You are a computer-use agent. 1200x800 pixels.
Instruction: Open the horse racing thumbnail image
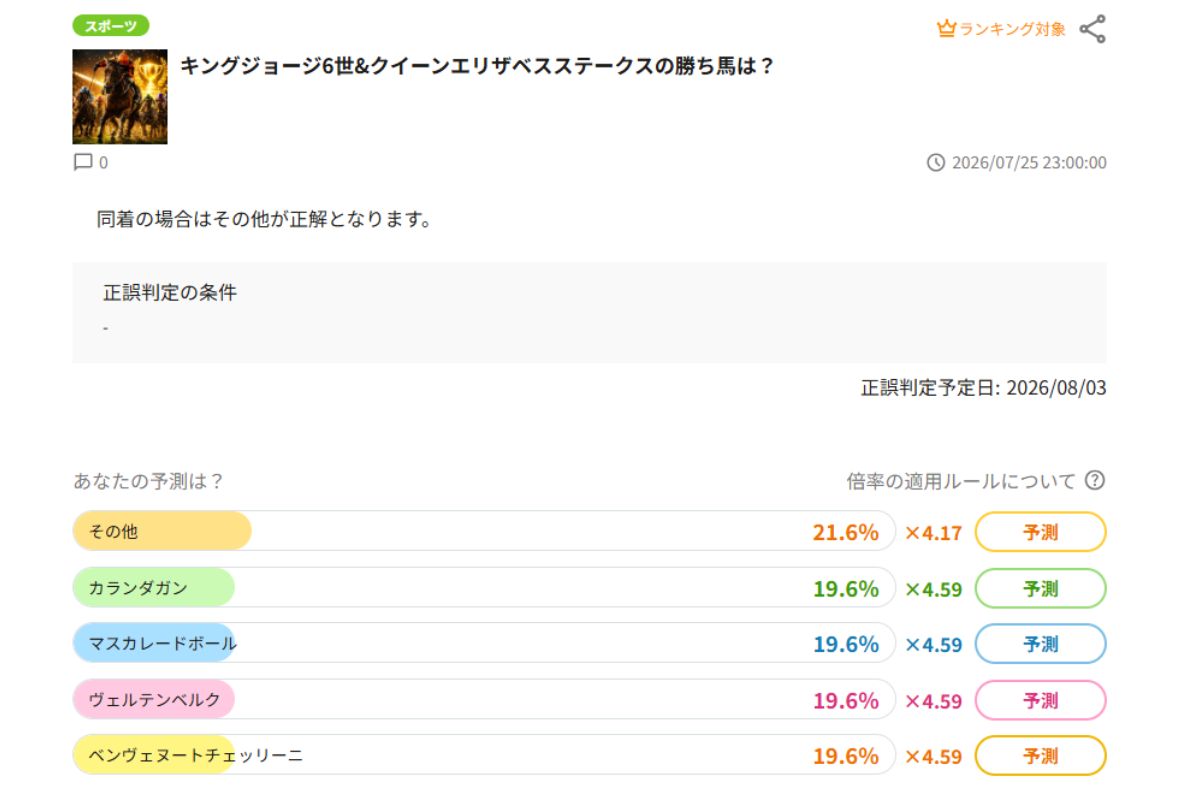(x=120, y=97)
